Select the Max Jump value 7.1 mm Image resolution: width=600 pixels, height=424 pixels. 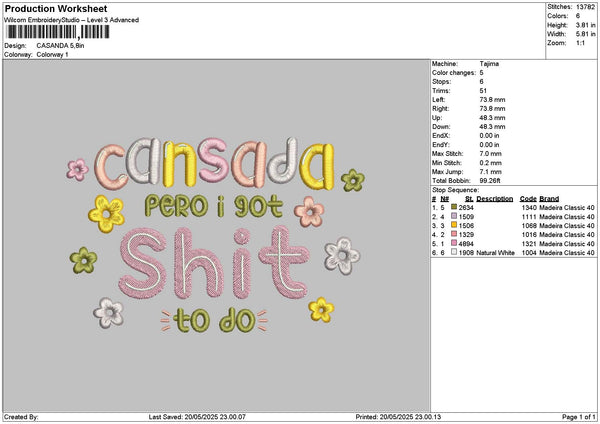click(x=491, y=172)
